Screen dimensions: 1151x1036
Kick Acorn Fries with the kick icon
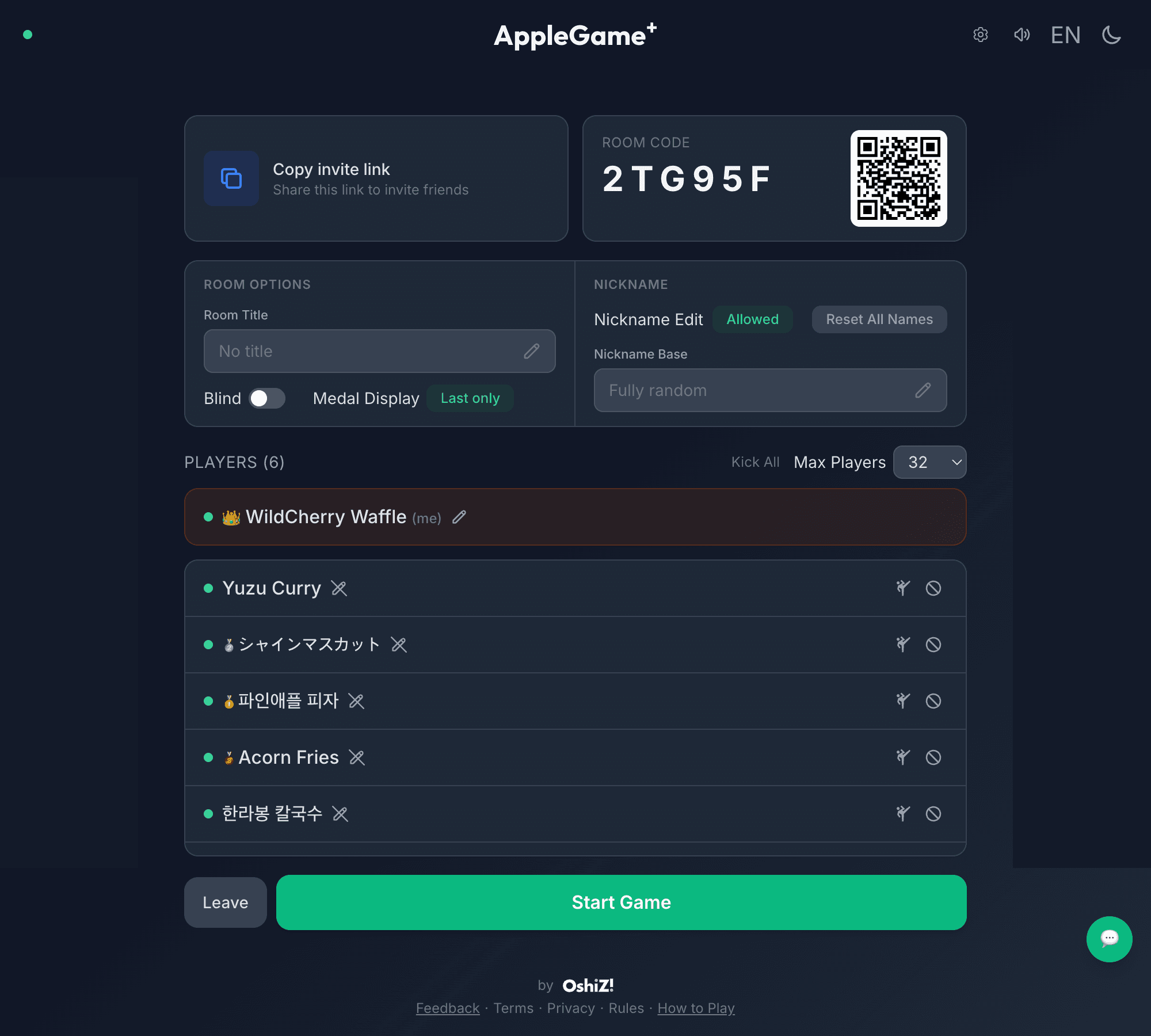coord(903,757)
